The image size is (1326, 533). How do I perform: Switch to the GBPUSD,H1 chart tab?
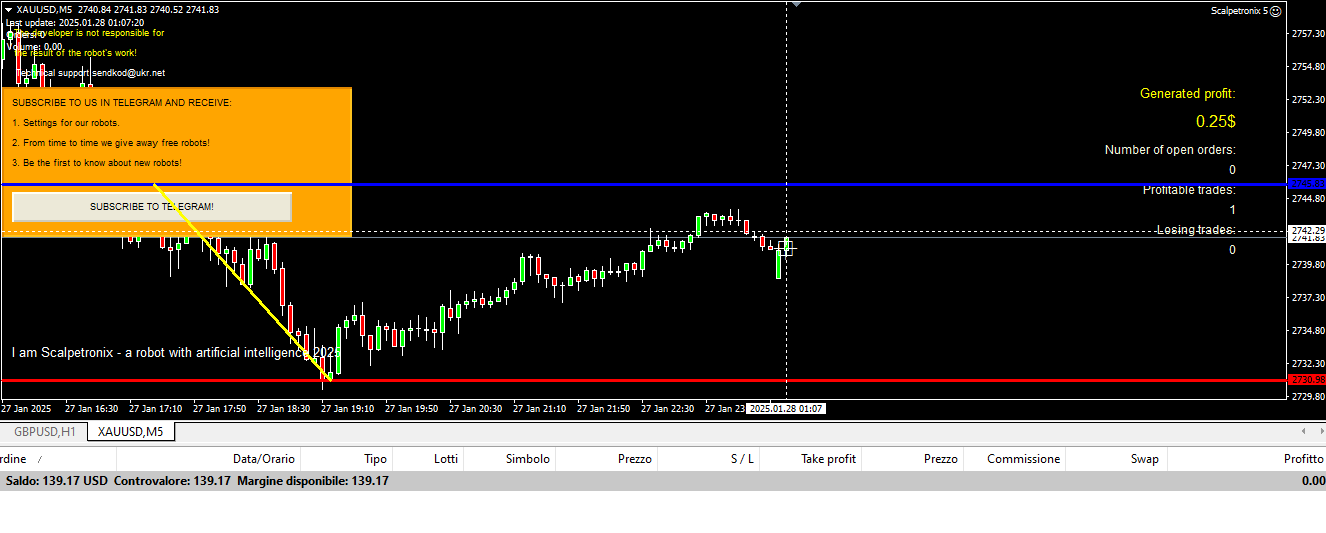pyautogui.click(x=44, y=432)
